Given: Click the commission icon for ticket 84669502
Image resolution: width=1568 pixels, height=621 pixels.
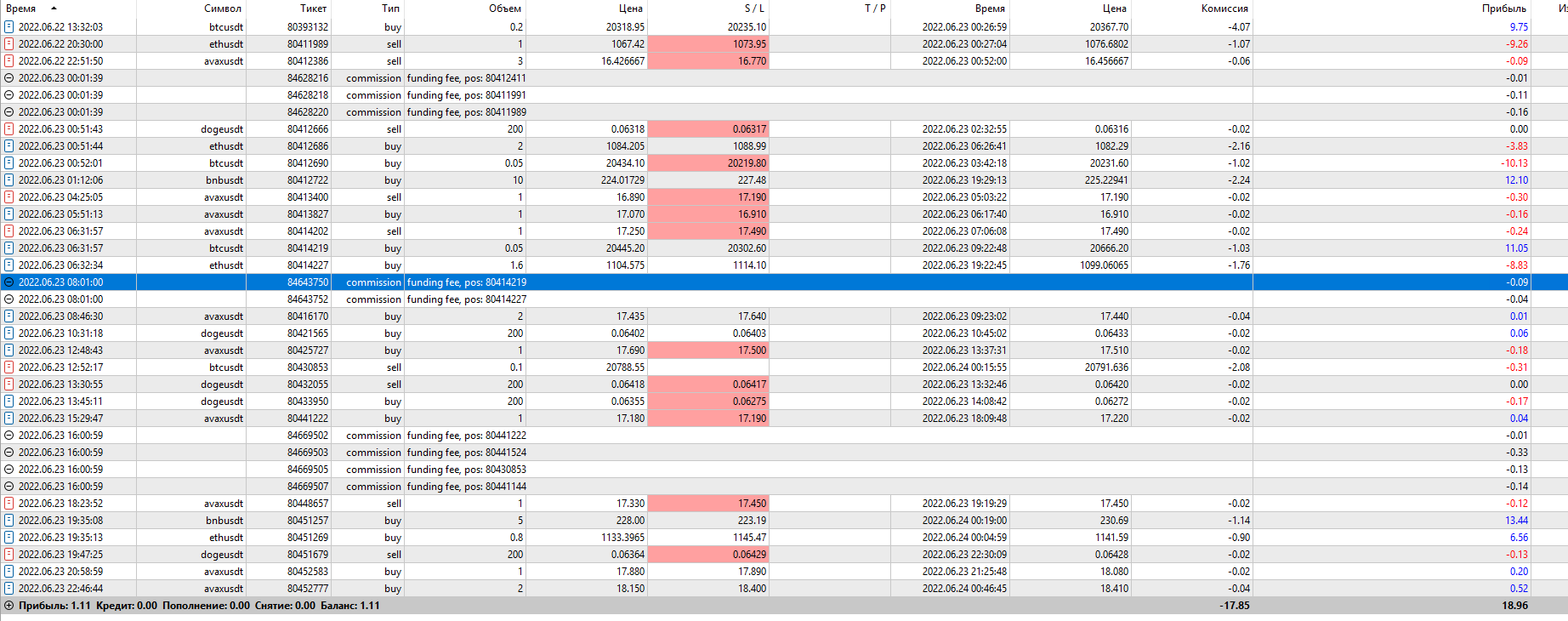Looking at the screenshot, I should click(x=9, y=436).
